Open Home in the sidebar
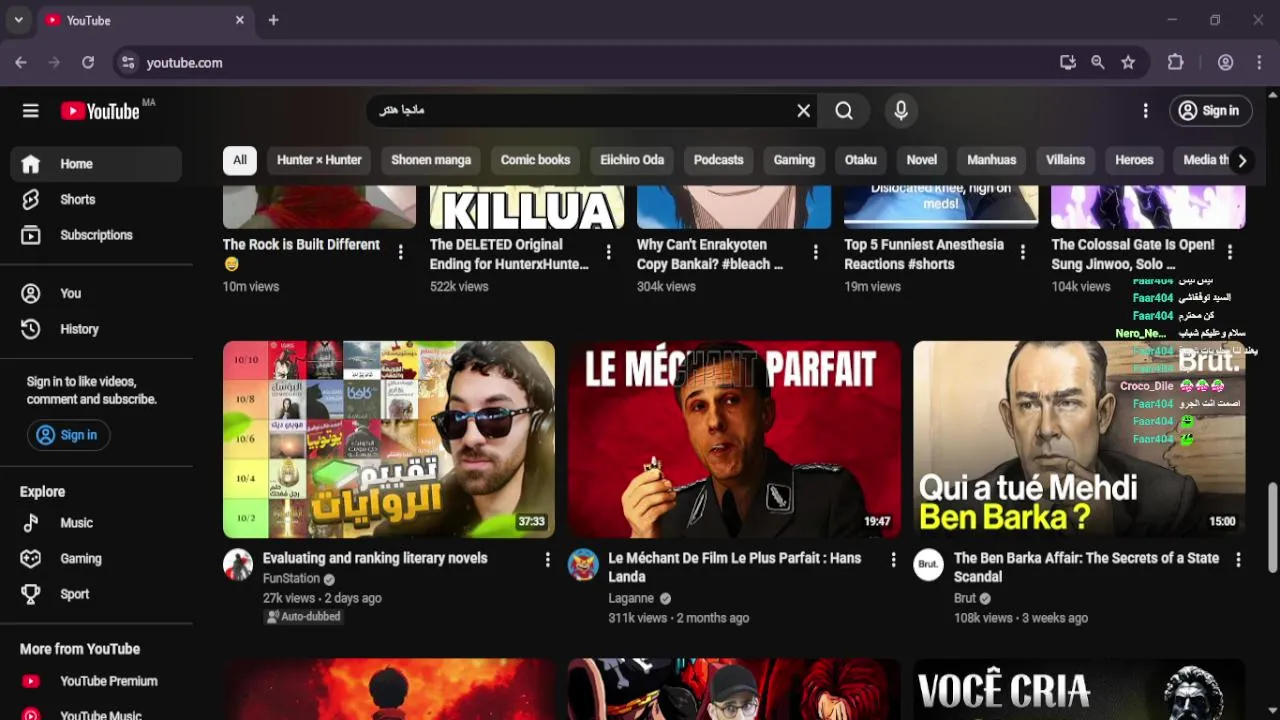1280x720 pixels. coord(96,164)
